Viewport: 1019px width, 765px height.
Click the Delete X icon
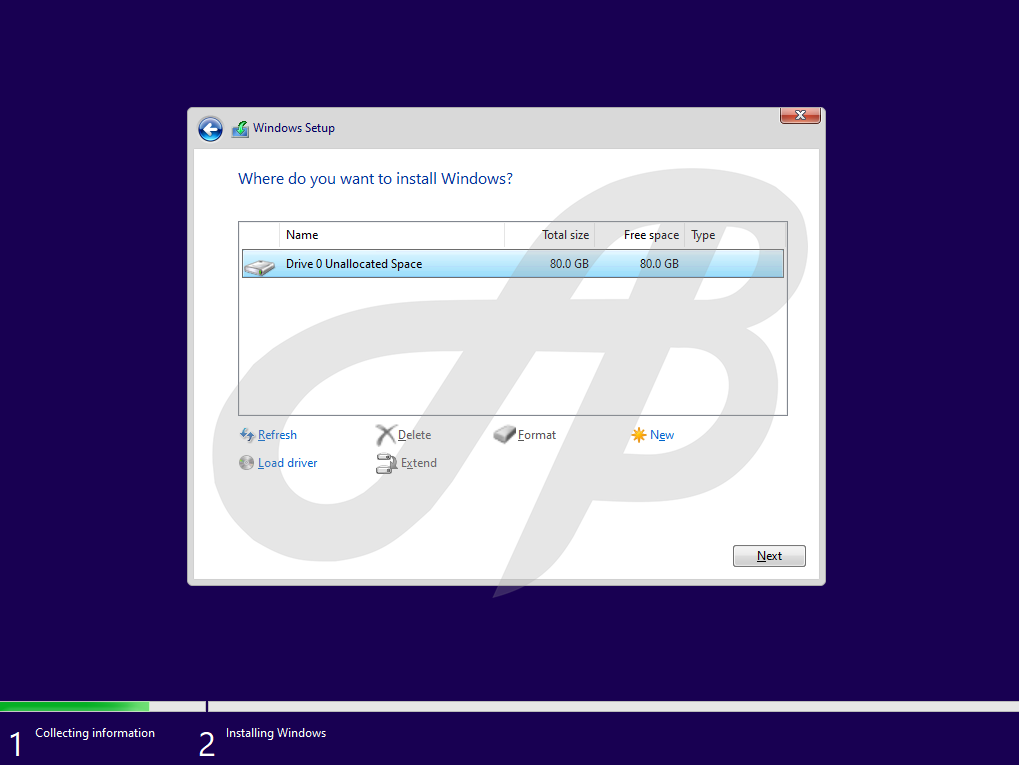pos(385,435)
